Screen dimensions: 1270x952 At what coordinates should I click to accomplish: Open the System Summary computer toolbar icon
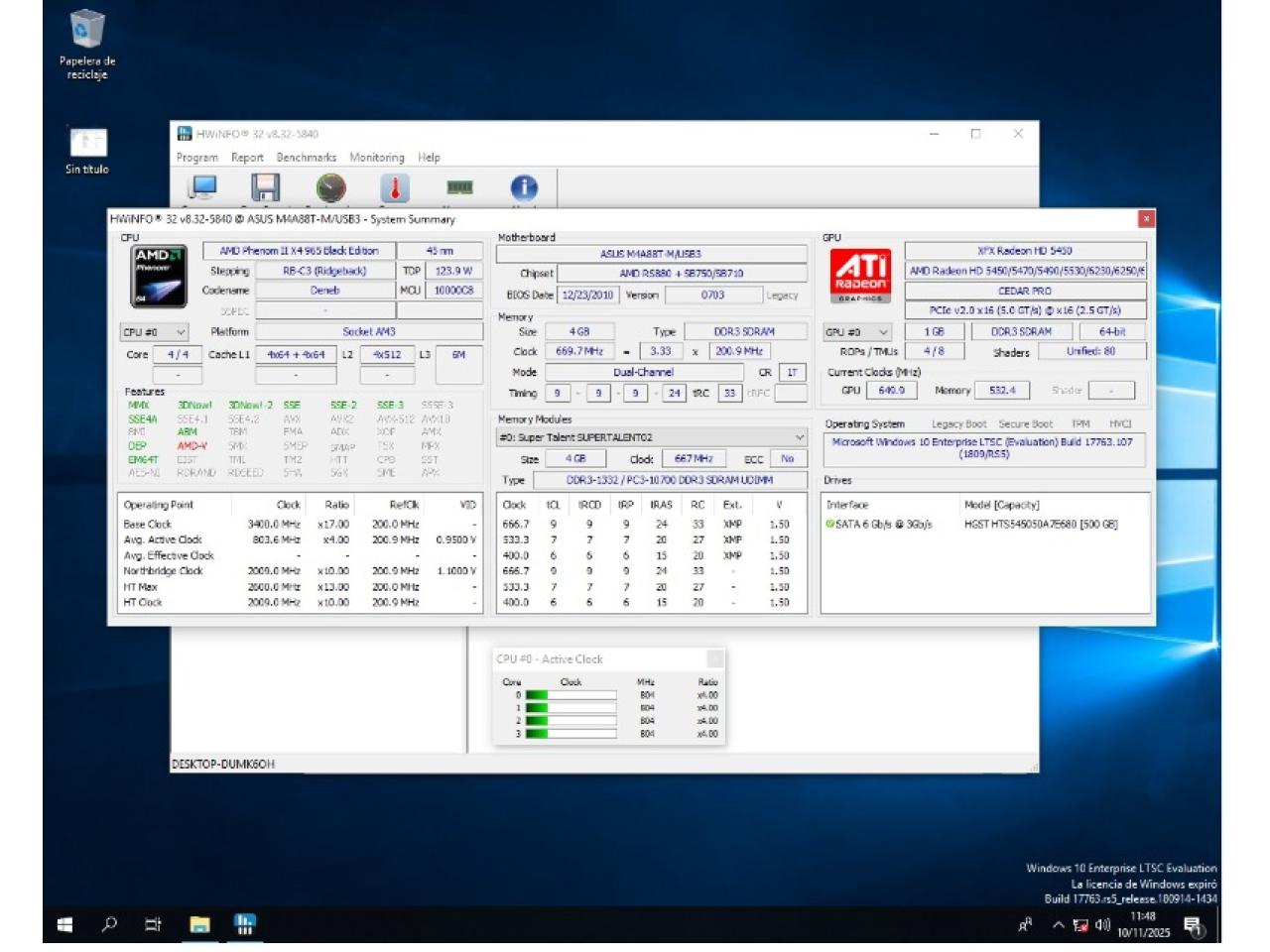click(203, 187)
